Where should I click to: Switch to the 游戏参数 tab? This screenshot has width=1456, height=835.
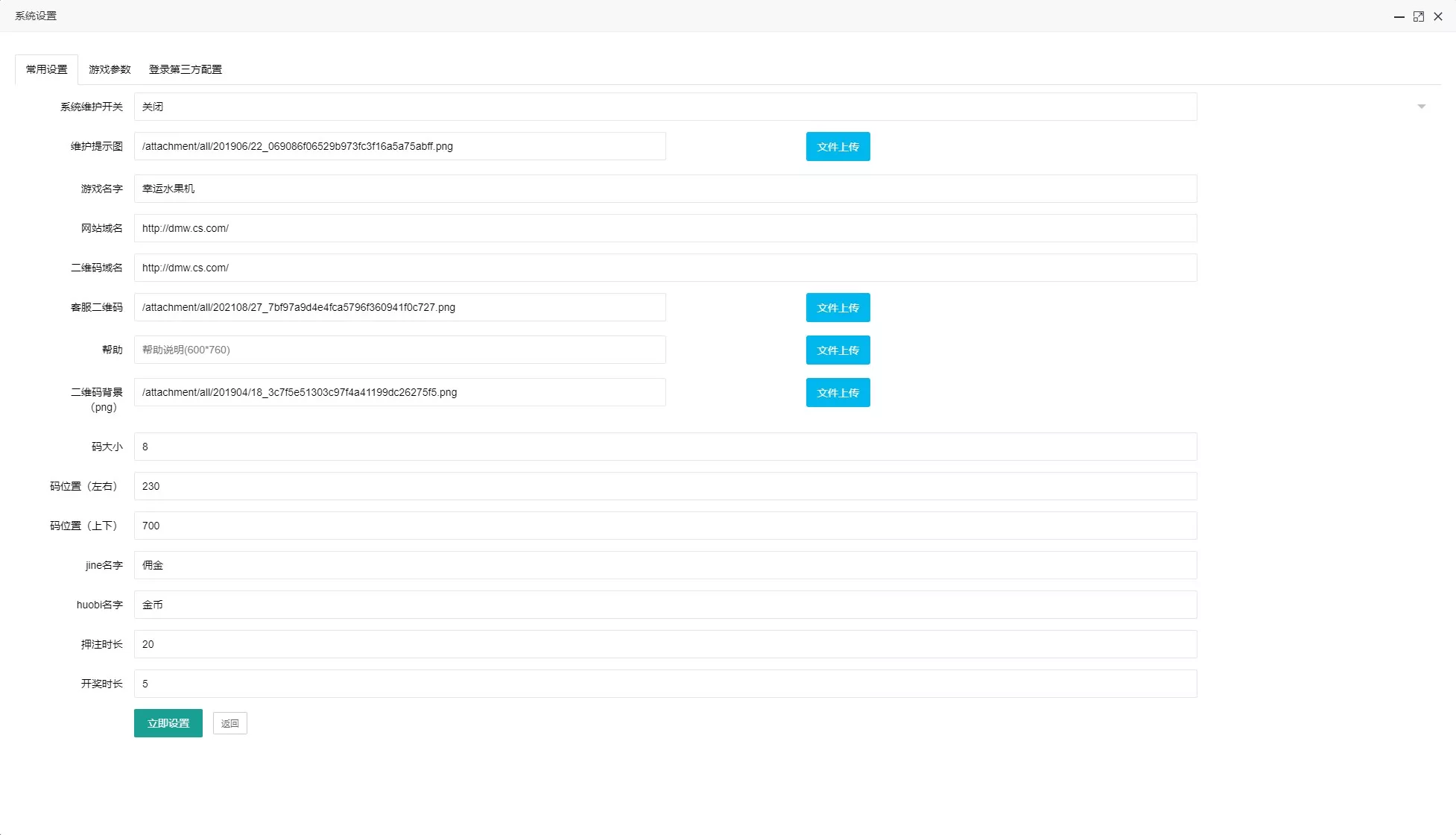[110, 69]
